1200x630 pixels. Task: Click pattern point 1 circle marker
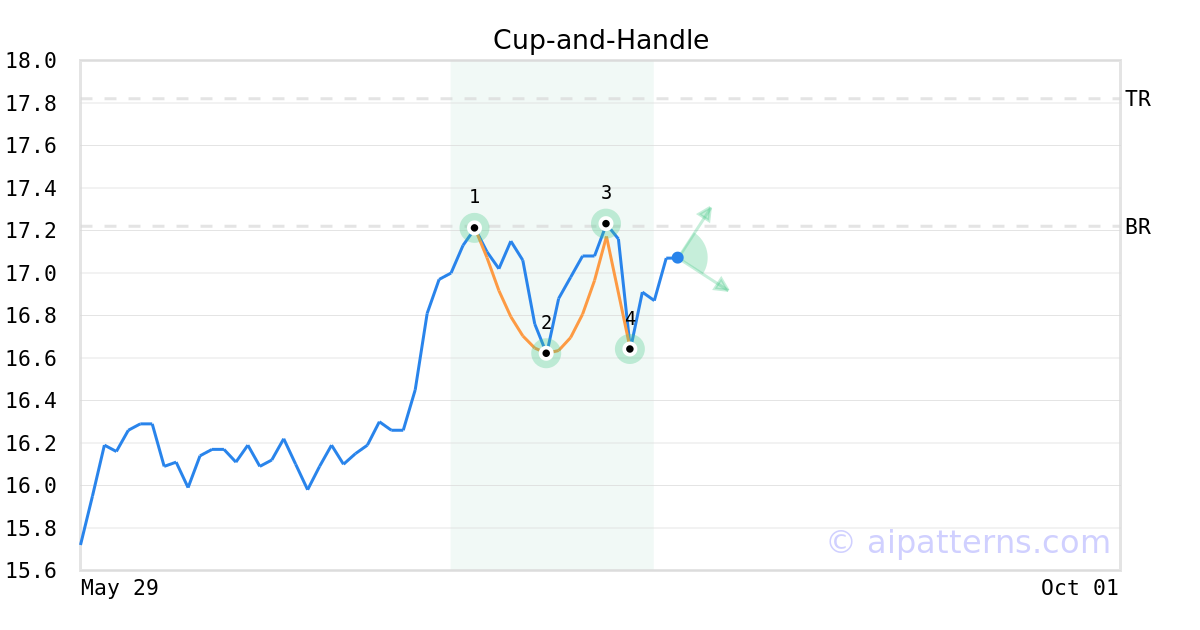pyautogui.click(x=474, y=228)
